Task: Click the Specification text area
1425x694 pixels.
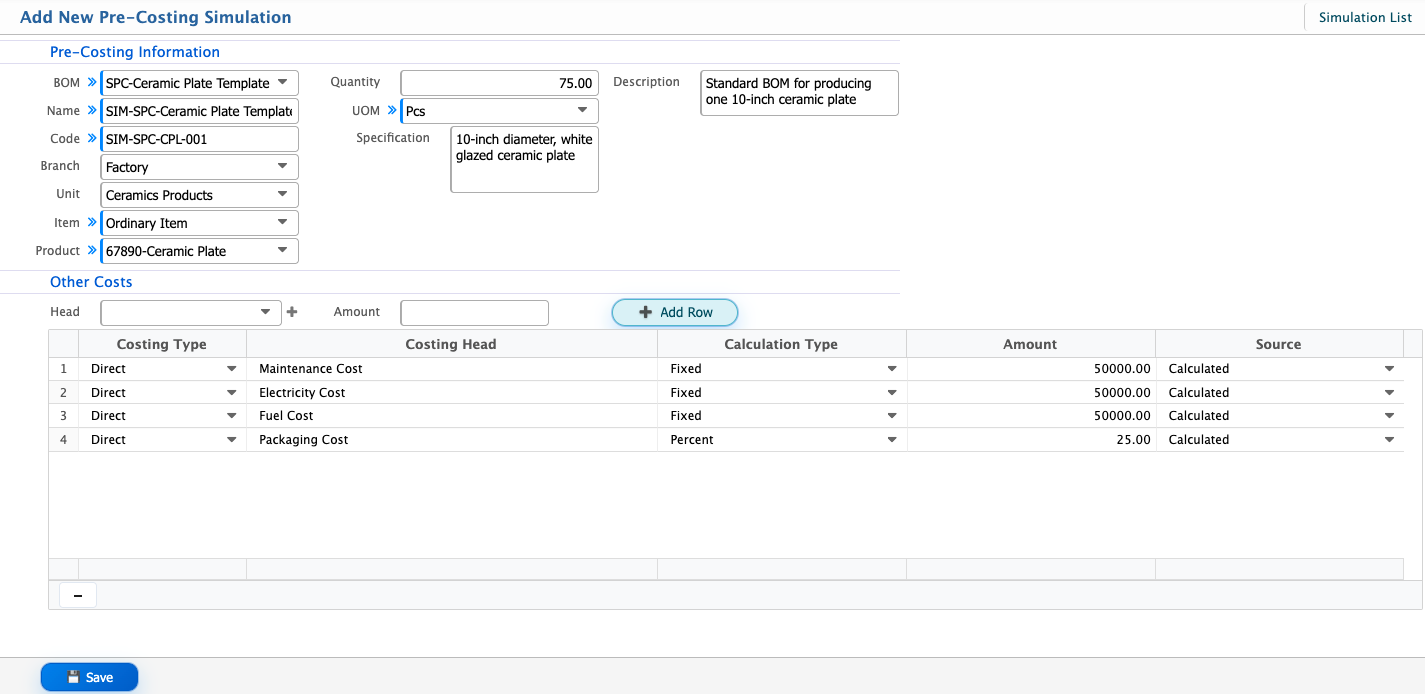Action: (525, 159)
